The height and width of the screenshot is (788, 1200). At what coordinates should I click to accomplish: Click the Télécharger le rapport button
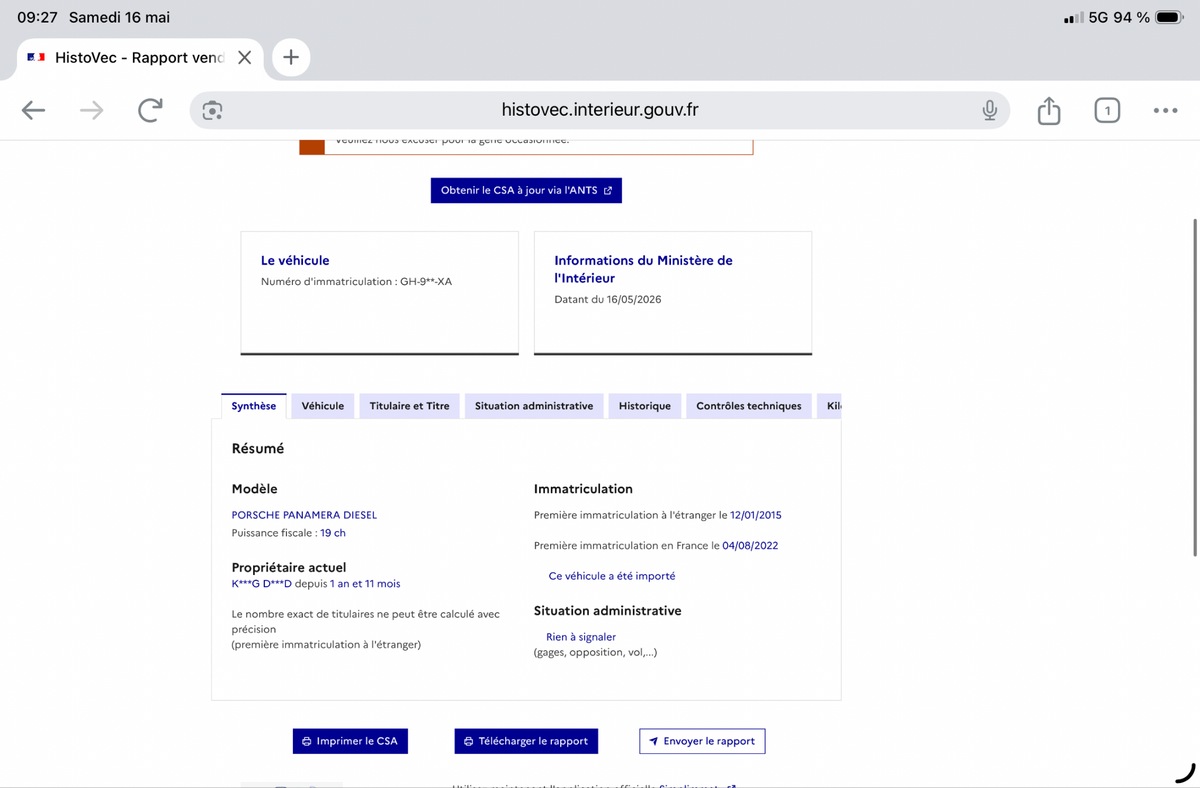tap(526, 741)
